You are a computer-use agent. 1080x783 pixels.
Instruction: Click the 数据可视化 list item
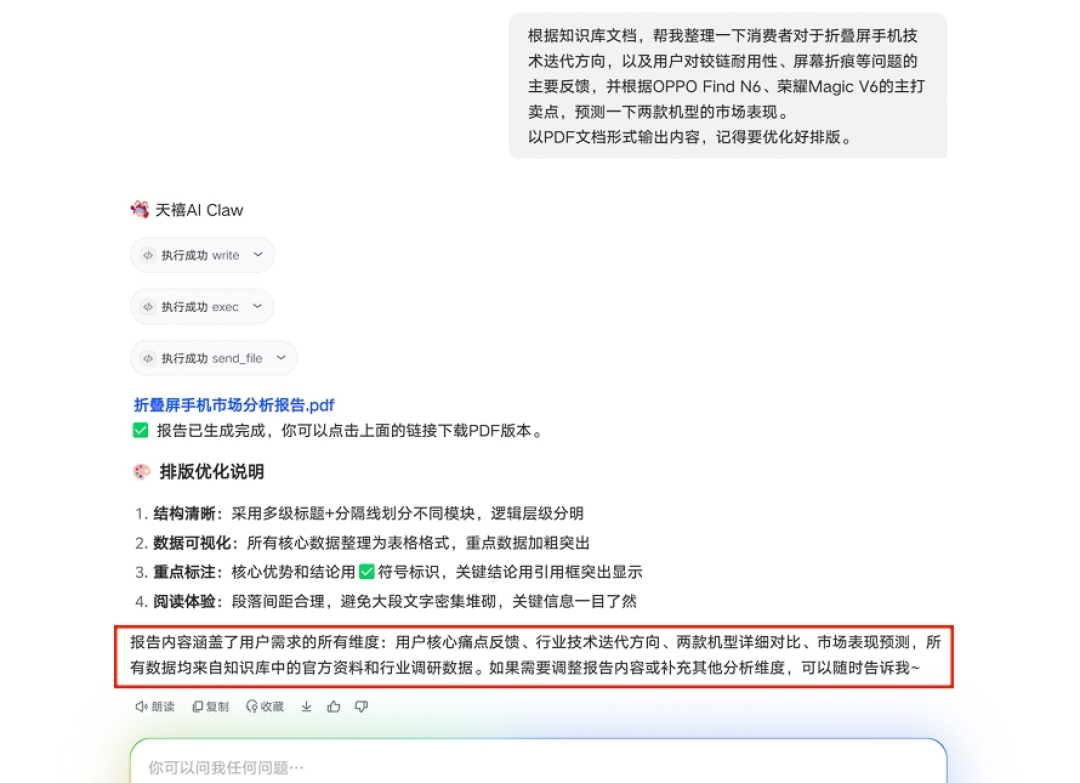[362, 543]
